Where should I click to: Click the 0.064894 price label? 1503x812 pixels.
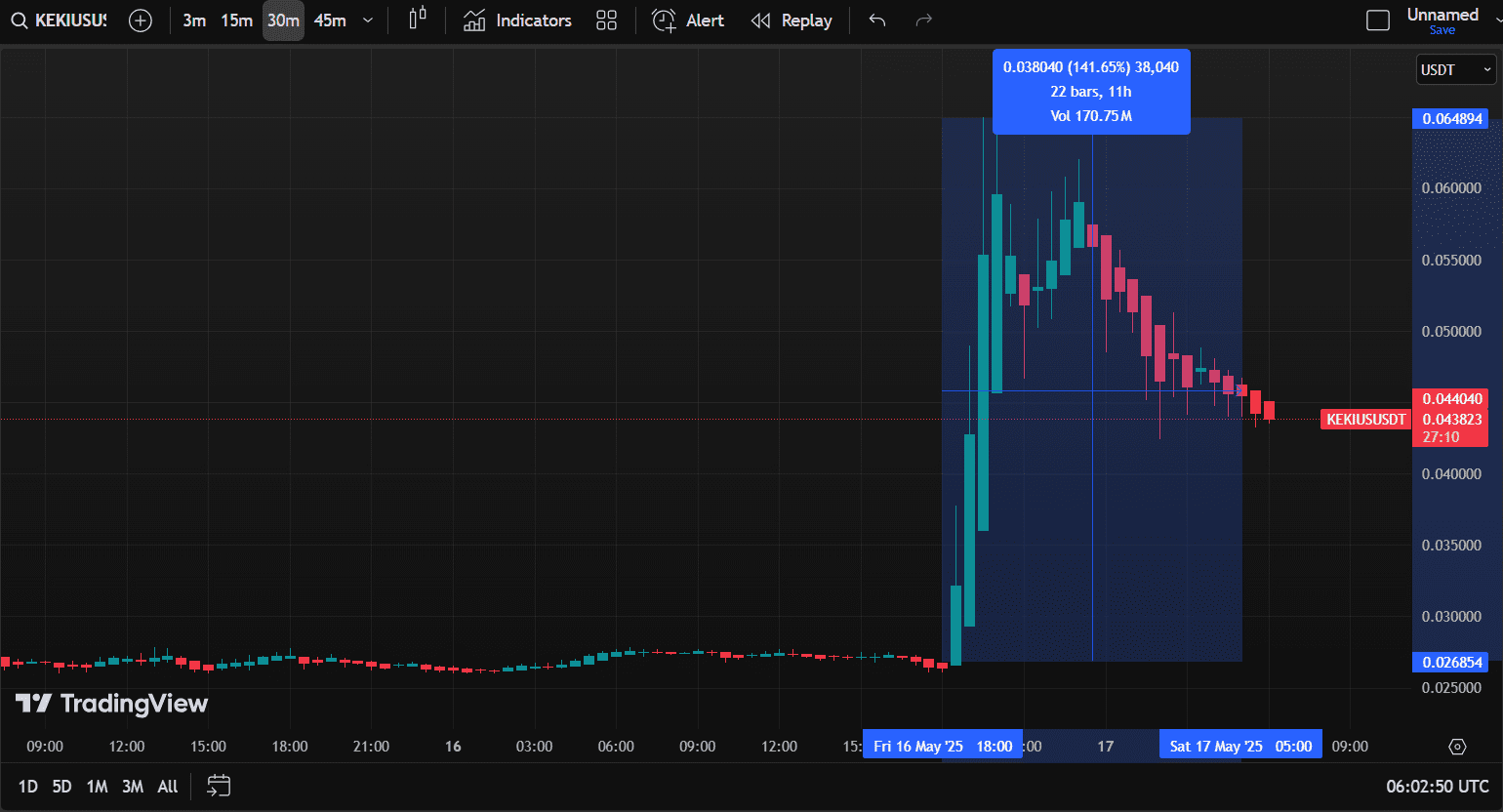[x=1452, y=119]
